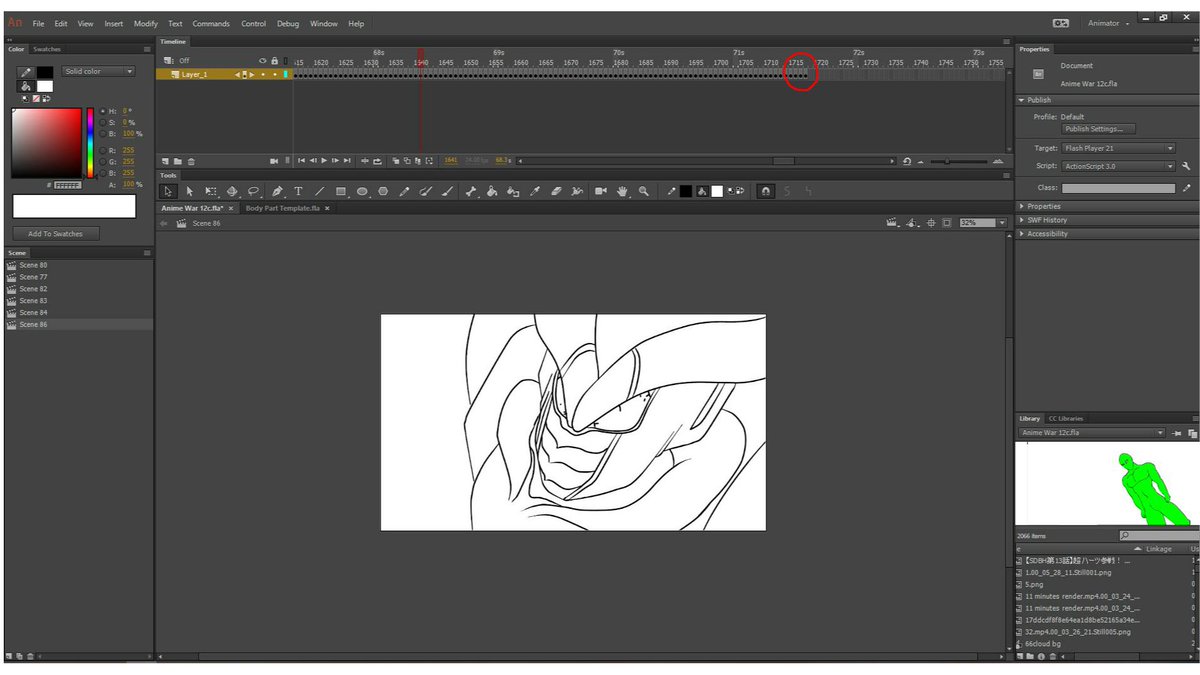Select the Paint Bucket tool
This screenshot has height=675, width=1200.
tap(492, 190)
